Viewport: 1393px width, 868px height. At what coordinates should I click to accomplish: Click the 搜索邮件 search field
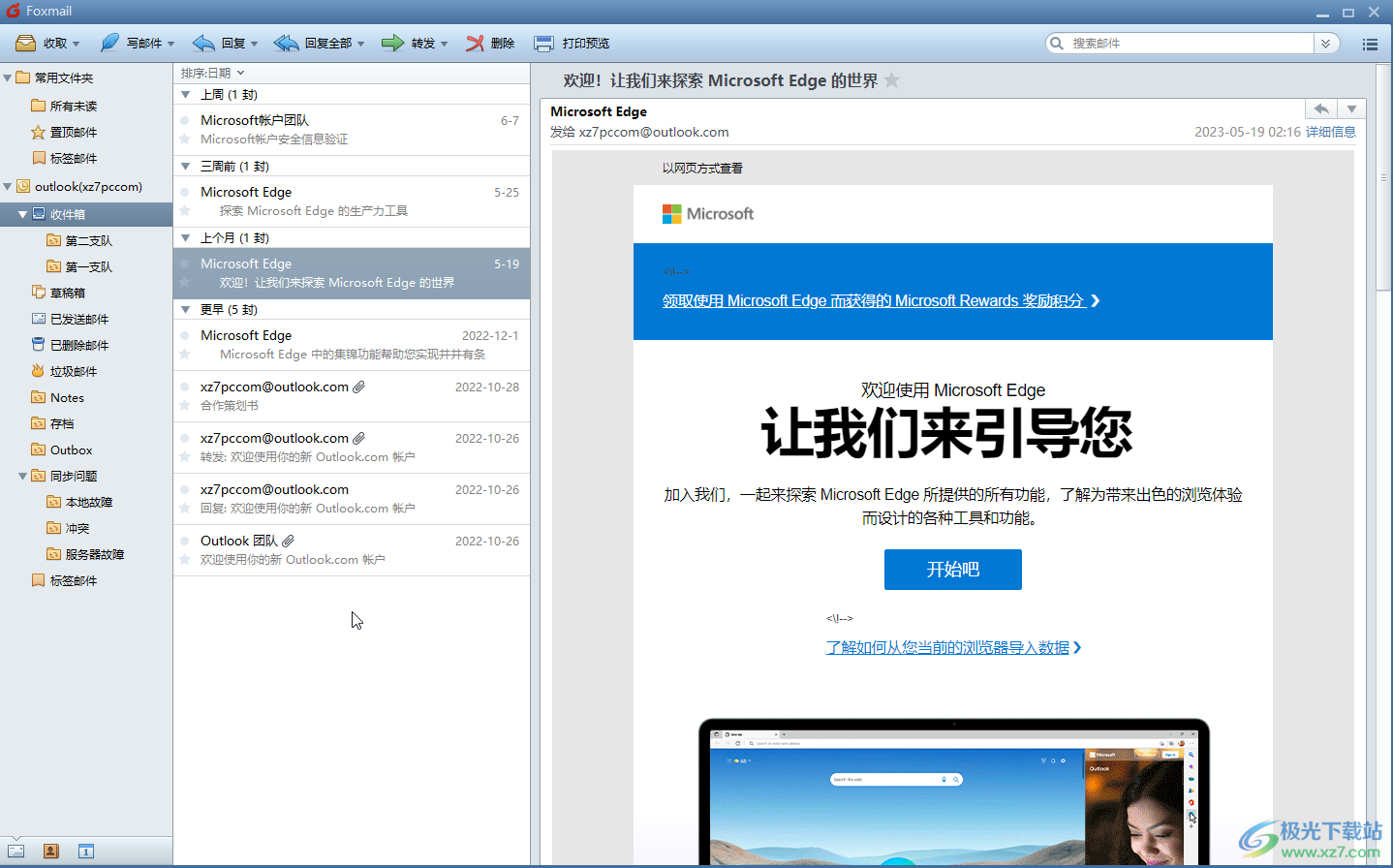pos(1190,44)
